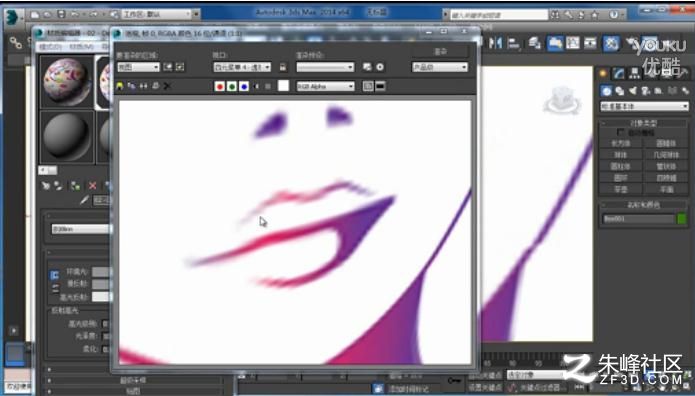This screenshot has height=396, width=695.
Task: Open Render Setup icon in frame window
Action: point(367,67)
